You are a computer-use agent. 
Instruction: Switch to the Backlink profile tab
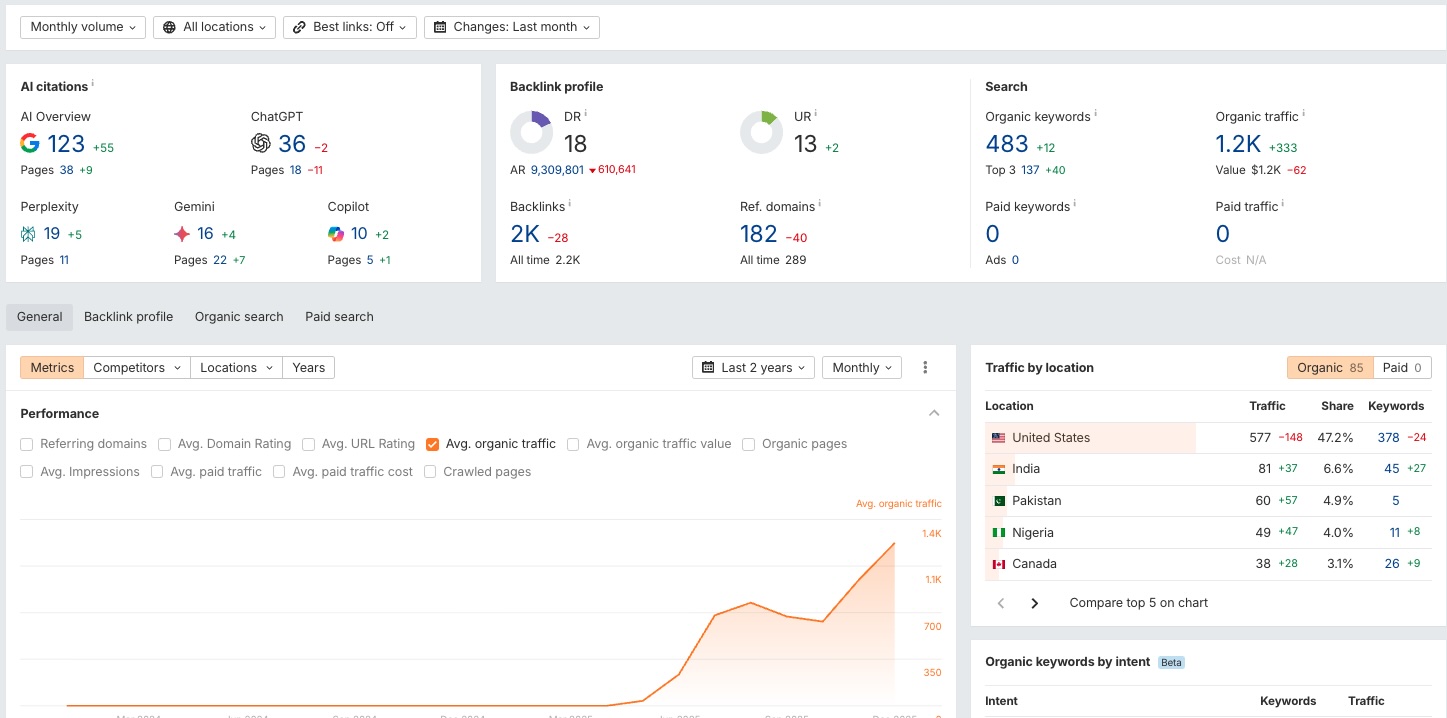(x=128, y=317)
